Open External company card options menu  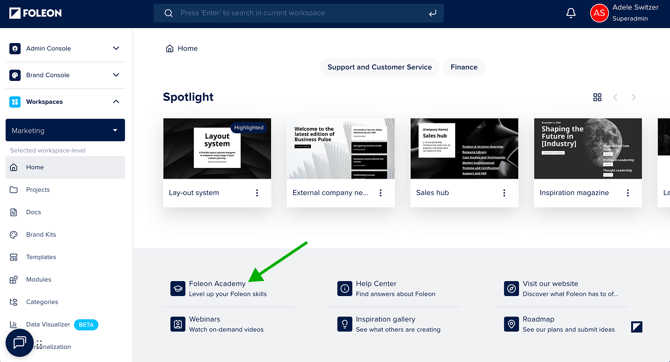pos(380,193)
